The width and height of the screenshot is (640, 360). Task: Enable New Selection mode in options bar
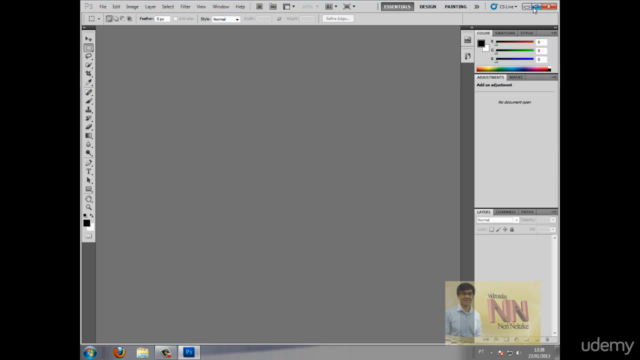tap(109, 19)
